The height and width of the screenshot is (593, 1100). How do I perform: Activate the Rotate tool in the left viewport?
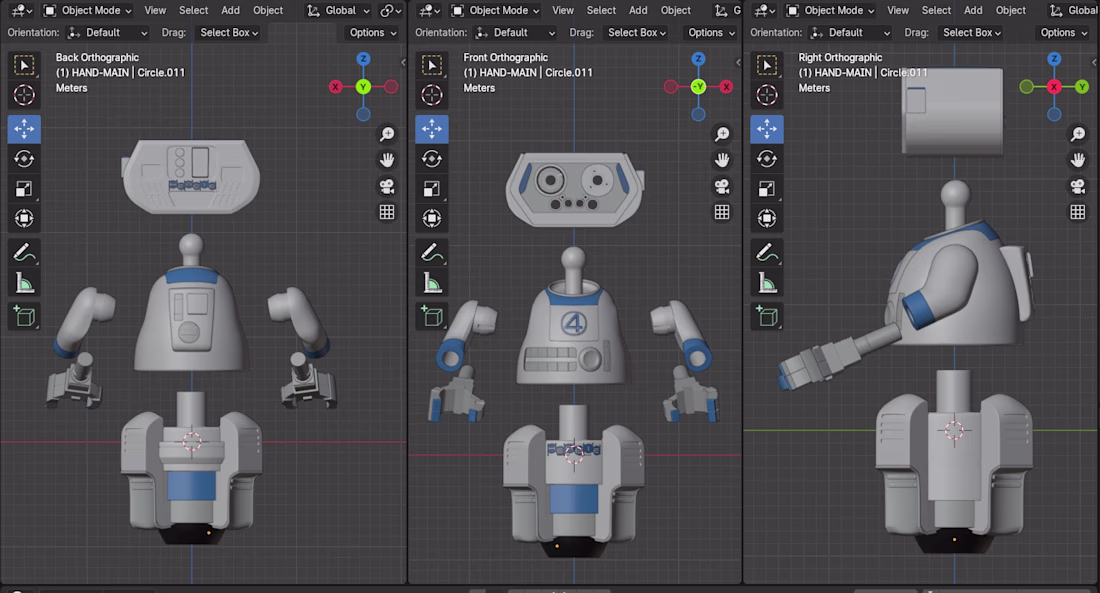[x=24, y=159]
